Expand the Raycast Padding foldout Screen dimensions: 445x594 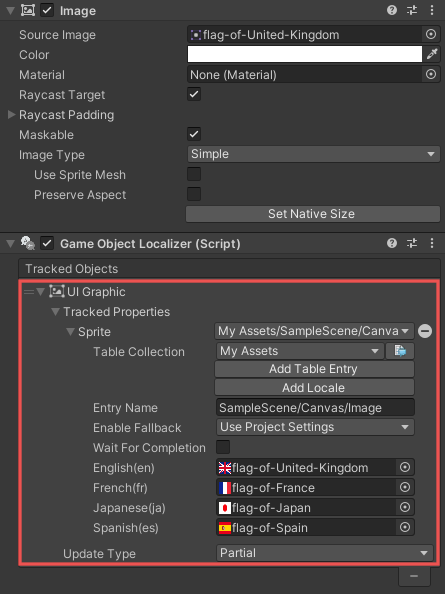coord(11,114)
